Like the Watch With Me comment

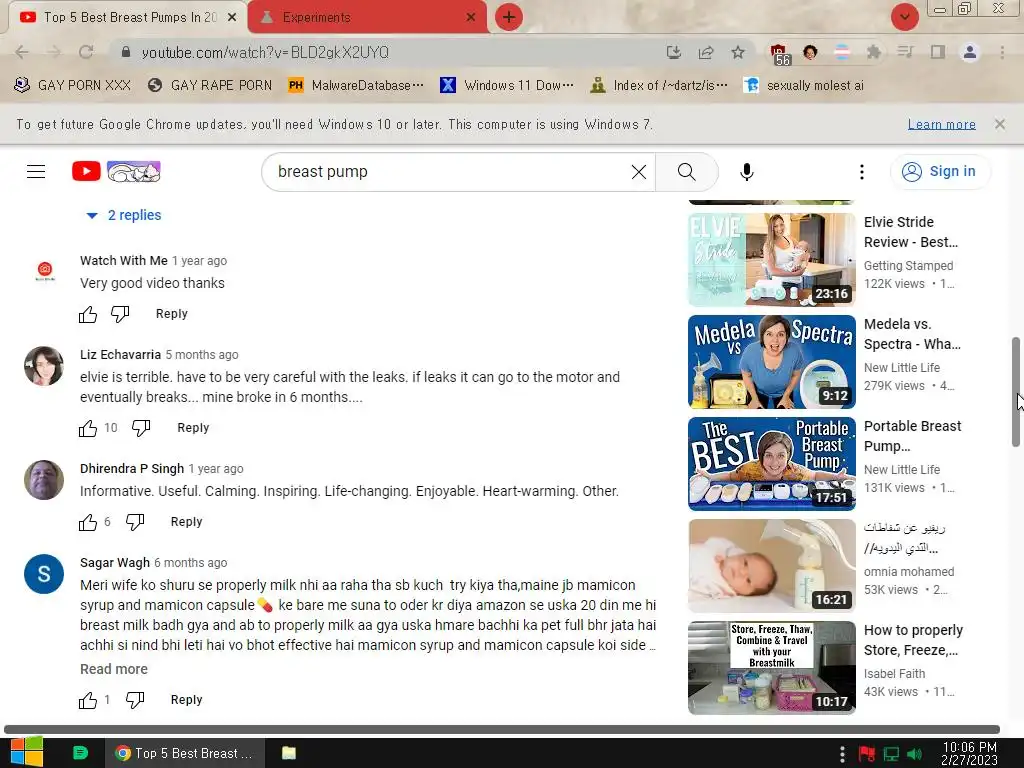tap(88, 314)
